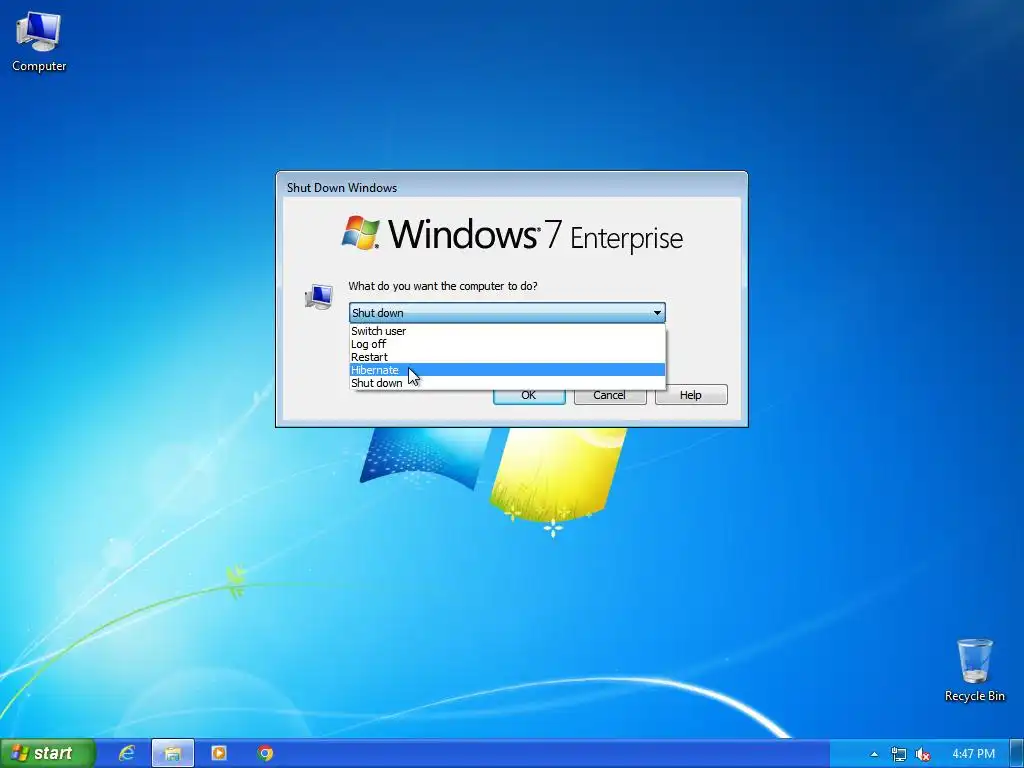Cancel the Shut Down Windows dialog
Screen dimensions: 1024x768
pyautogui.click(x=610, y=395)
